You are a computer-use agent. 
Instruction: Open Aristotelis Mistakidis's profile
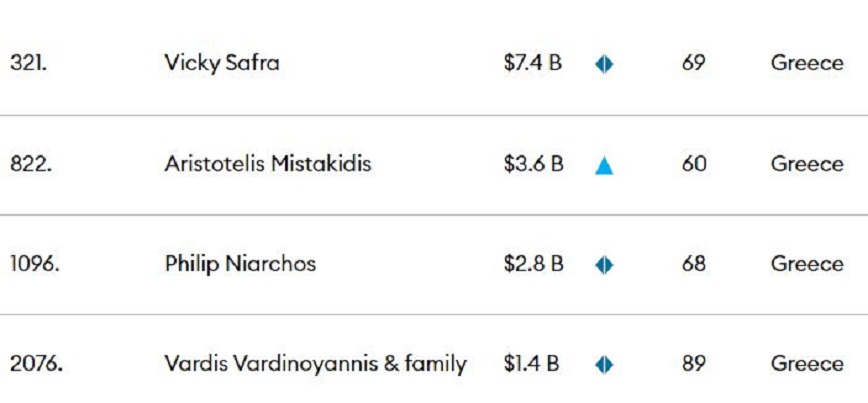[x=267, y=164]
